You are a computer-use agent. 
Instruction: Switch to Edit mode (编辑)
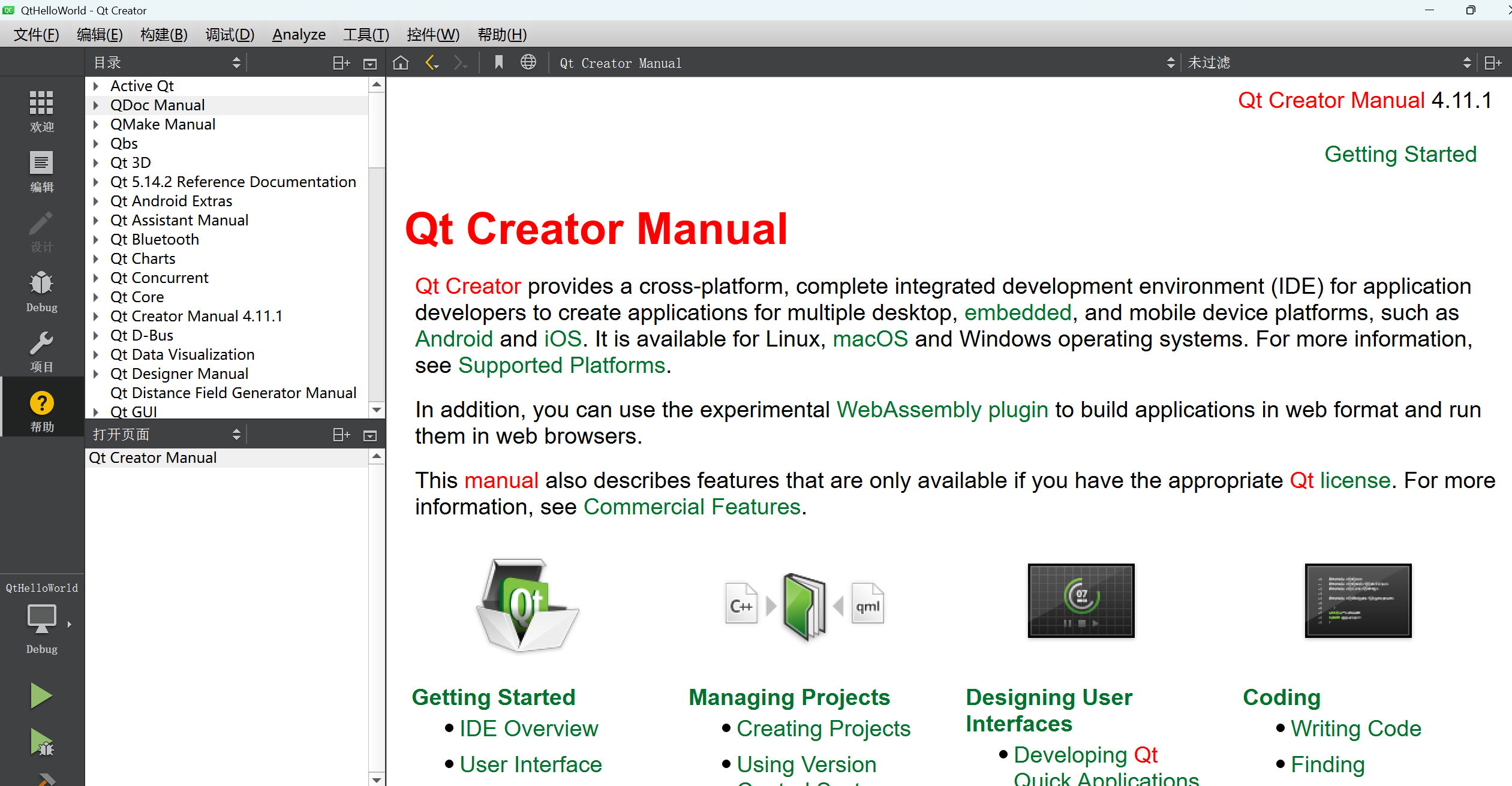point(41,171)
